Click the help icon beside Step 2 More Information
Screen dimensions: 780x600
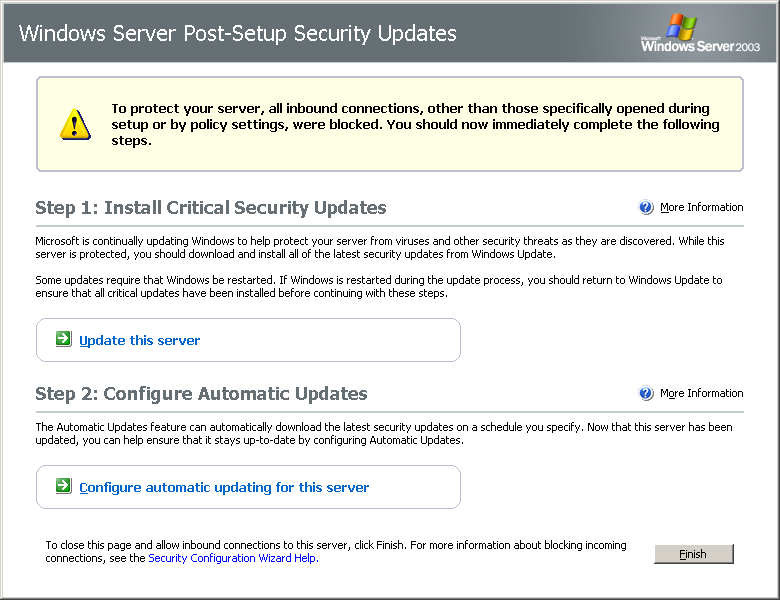(x=646, y=393)
